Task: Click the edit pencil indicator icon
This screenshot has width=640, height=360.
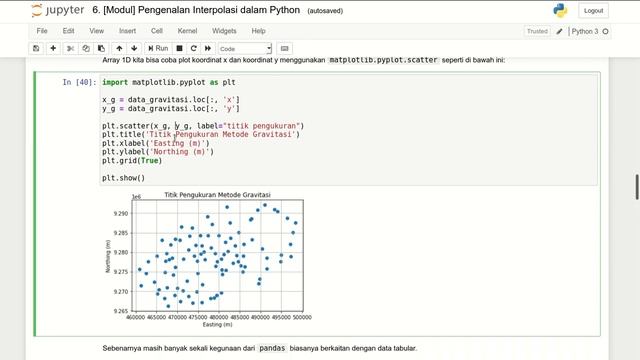Action: (559, 31)
